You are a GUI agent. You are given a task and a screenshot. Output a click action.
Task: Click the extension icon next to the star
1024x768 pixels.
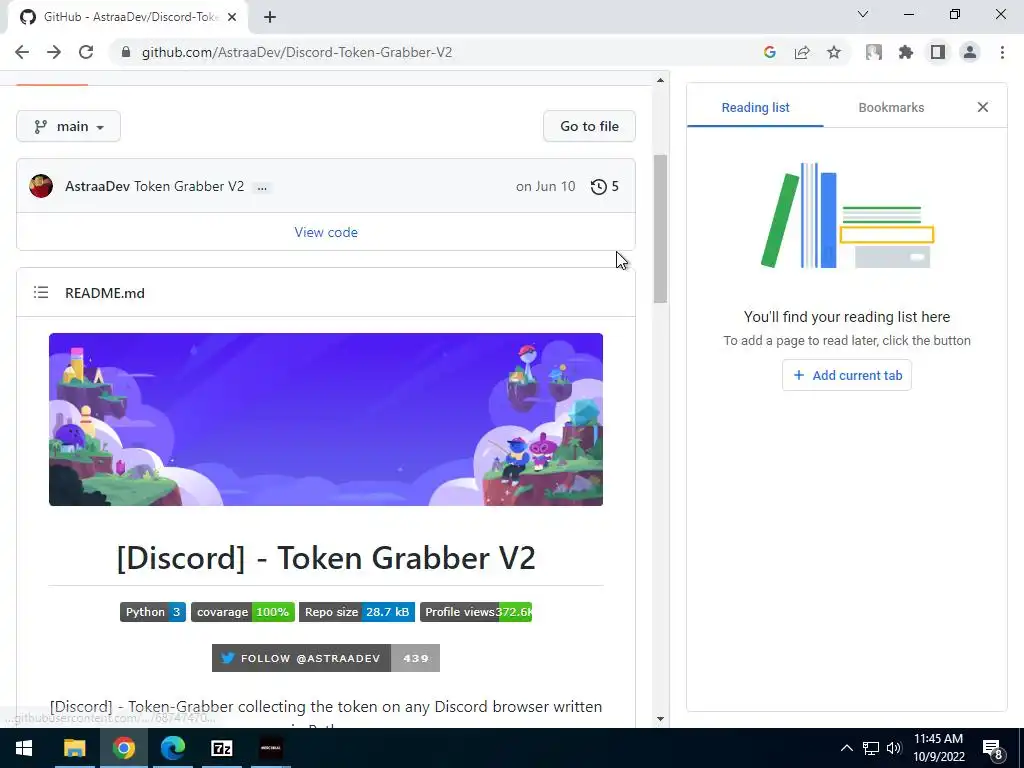(x=874, y=52)
